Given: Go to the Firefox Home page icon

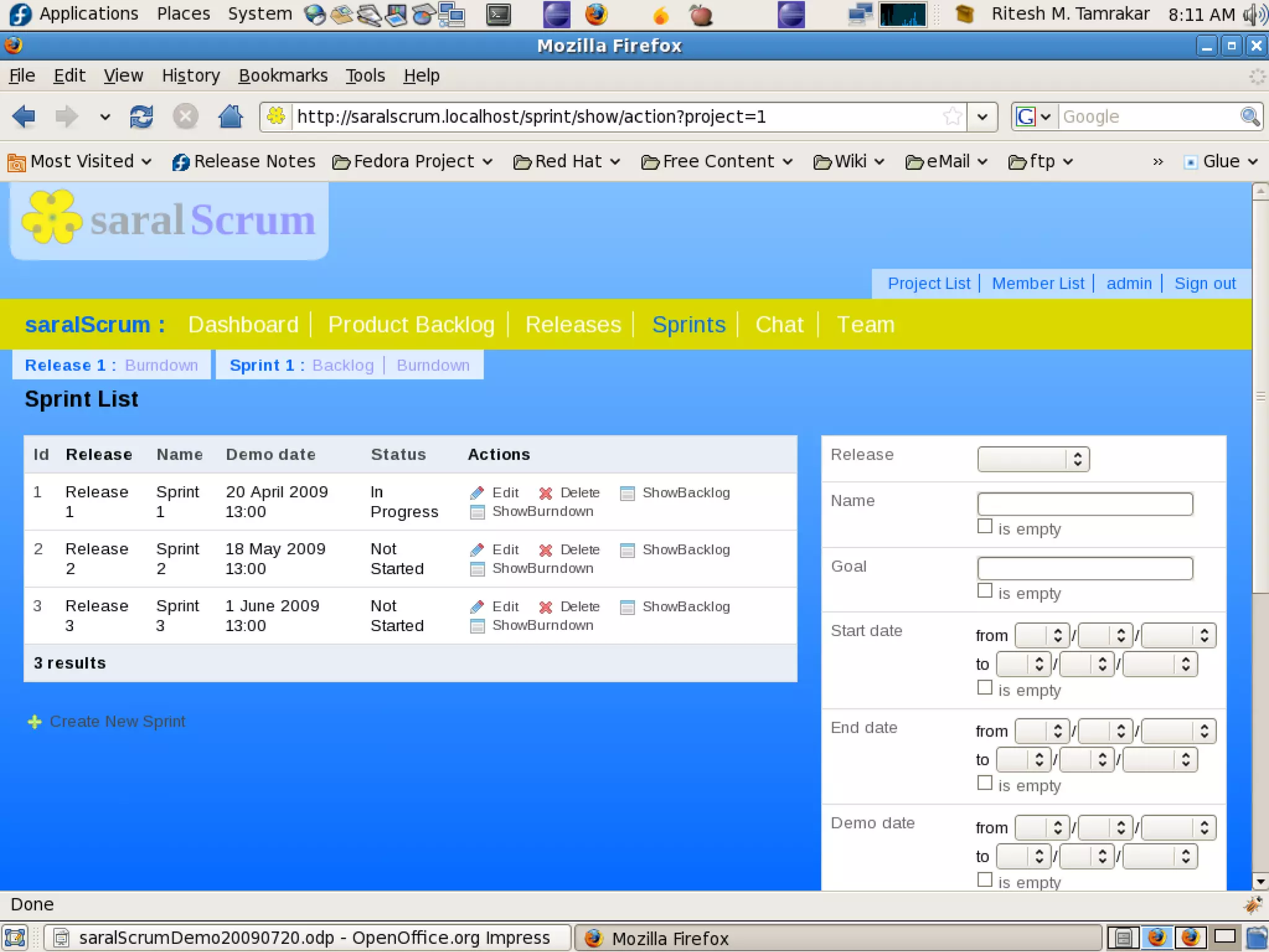Looking at the screenshot, I should pos(231,116).
